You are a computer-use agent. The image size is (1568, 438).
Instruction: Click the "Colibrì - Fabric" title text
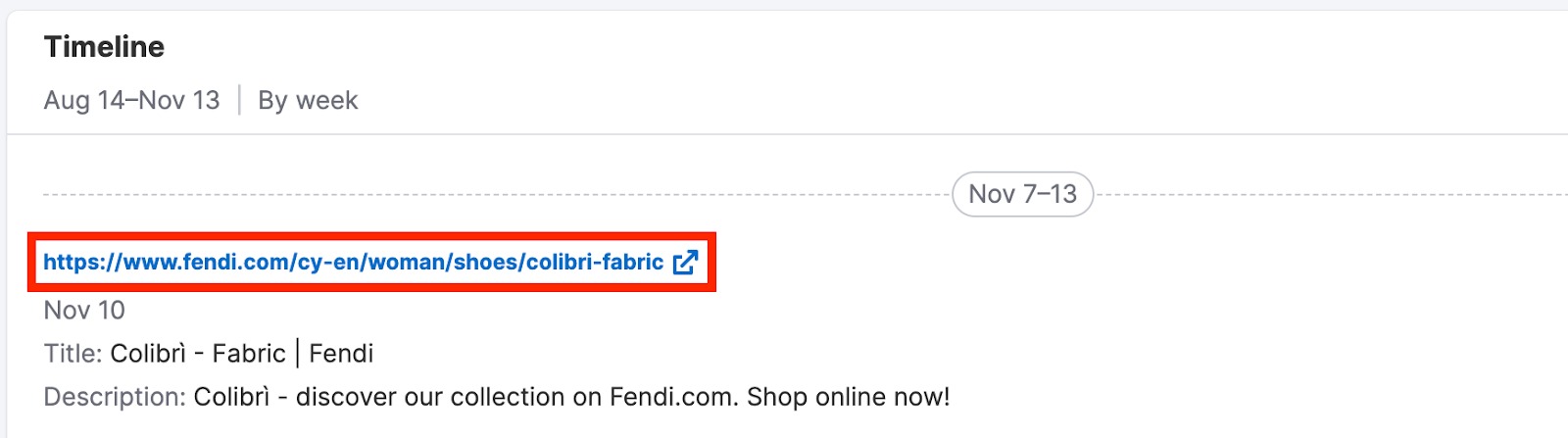[197, 354]
